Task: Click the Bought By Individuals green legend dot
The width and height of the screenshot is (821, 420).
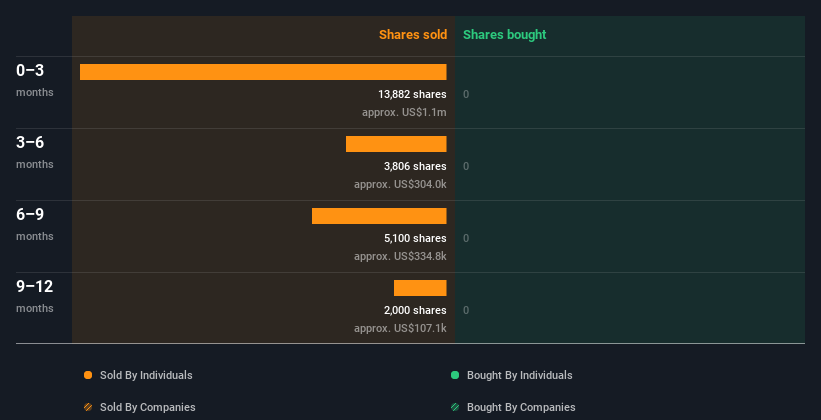Action: (455, 375)
